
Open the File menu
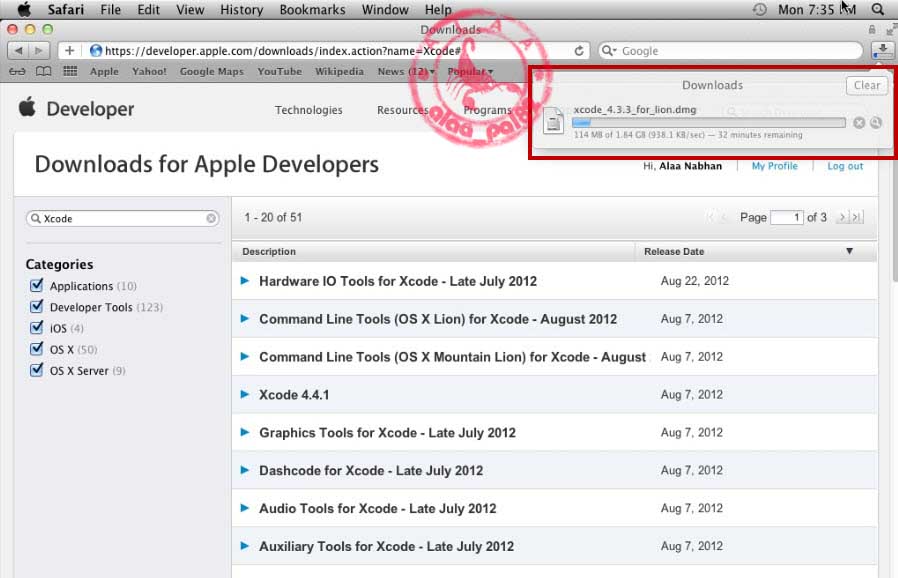(x=111, y=10)
